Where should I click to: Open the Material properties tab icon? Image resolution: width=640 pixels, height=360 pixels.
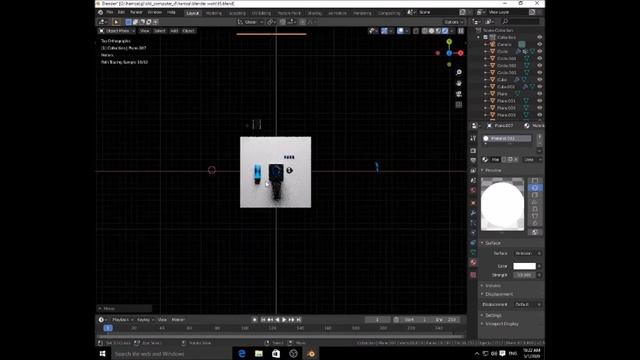[x=473, y=262]
